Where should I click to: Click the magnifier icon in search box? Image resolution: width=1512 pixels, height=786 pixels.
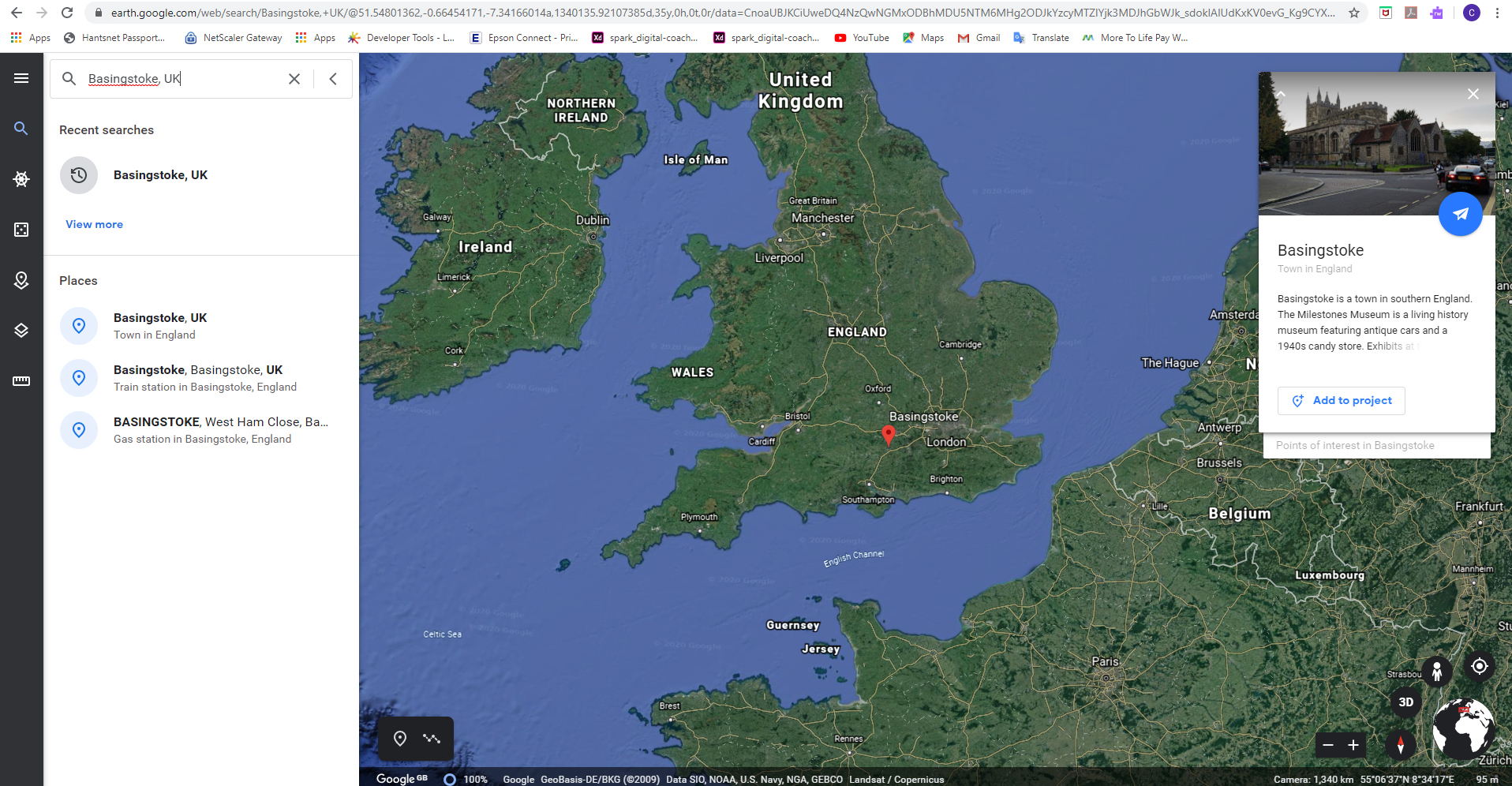pyautogui.click(x=69, y=79)
